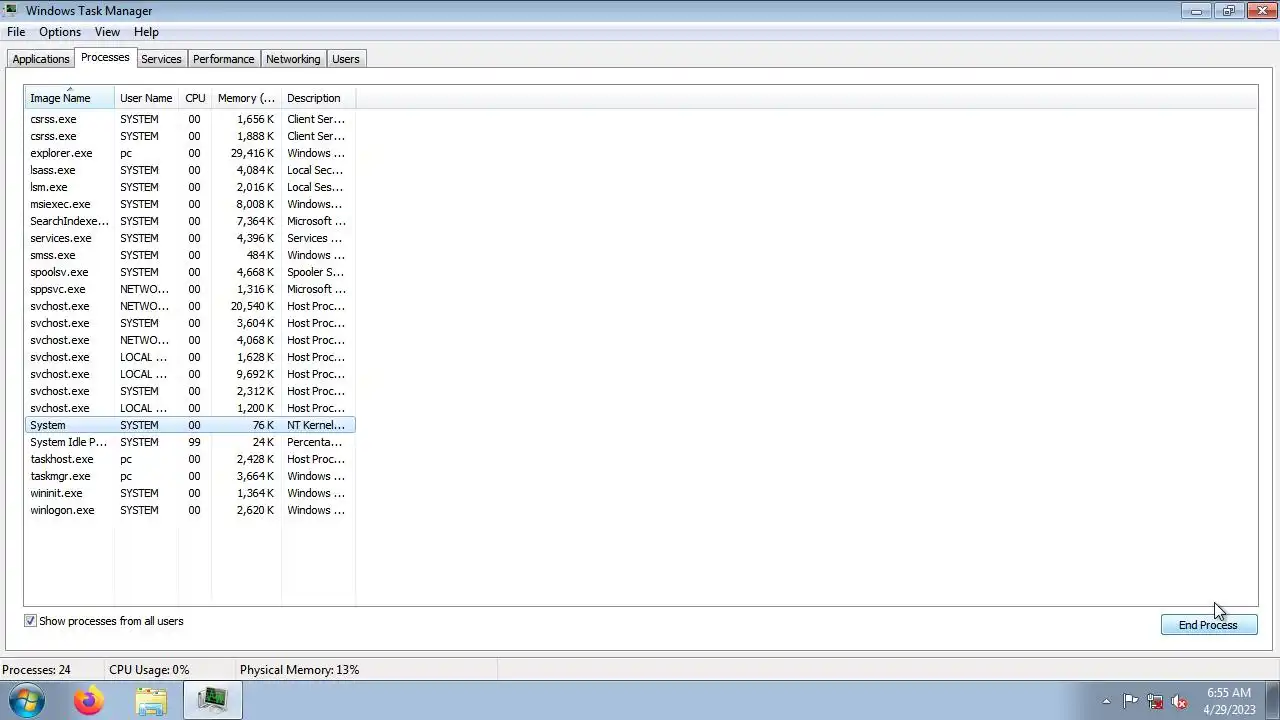Sort by Image Name column header
The height and width of the screenshot is (720, 1280).
(x=69, y=98)
